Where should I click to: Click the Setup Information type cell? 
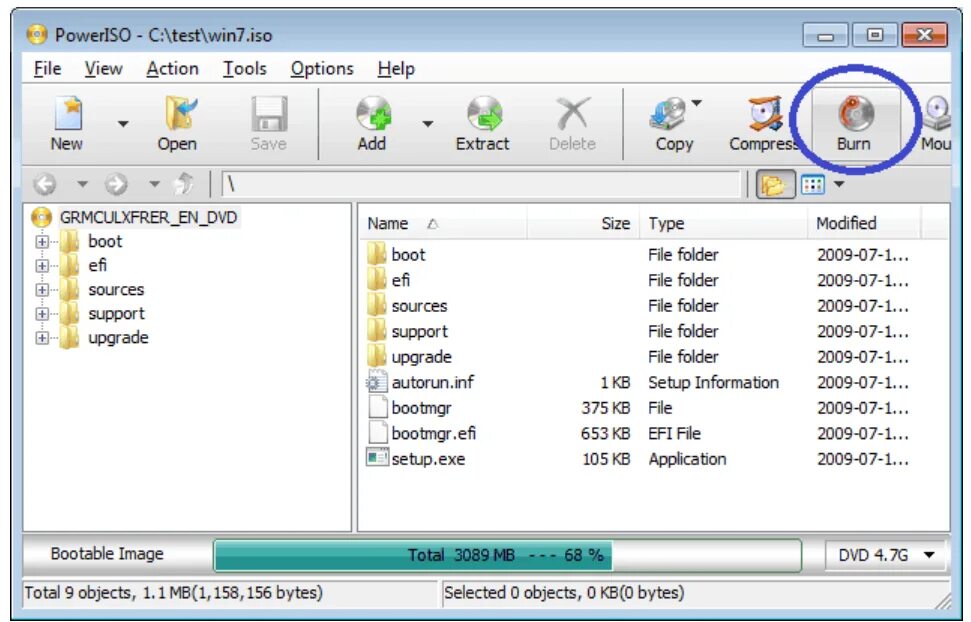tap(713, 383)
